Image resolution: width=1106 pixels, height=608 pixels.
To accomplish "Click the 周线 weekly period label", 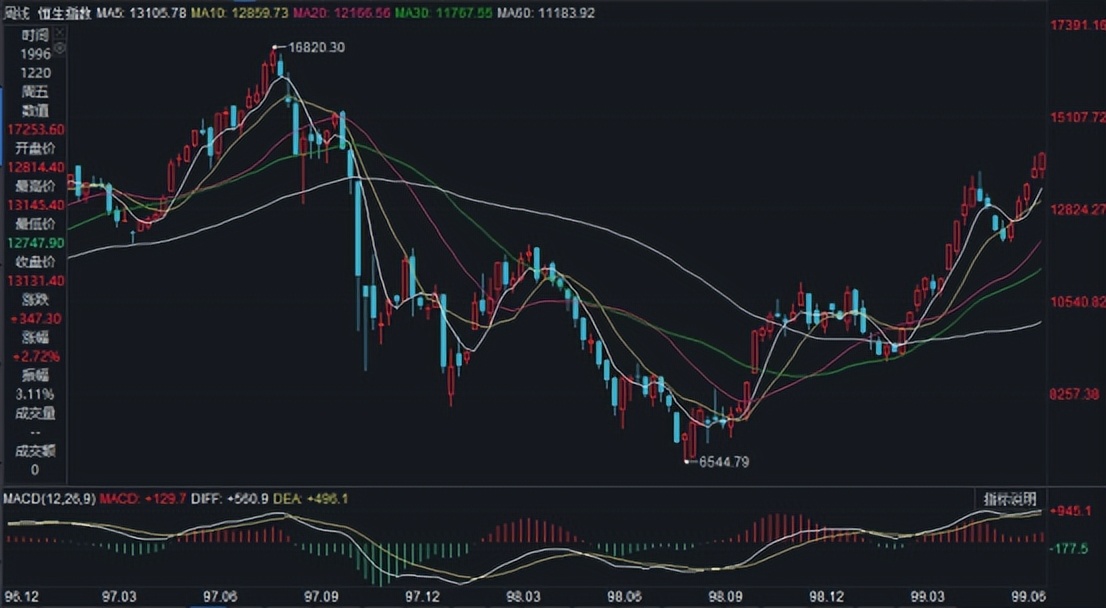I will pyautogui.click(x=17, y=13).
